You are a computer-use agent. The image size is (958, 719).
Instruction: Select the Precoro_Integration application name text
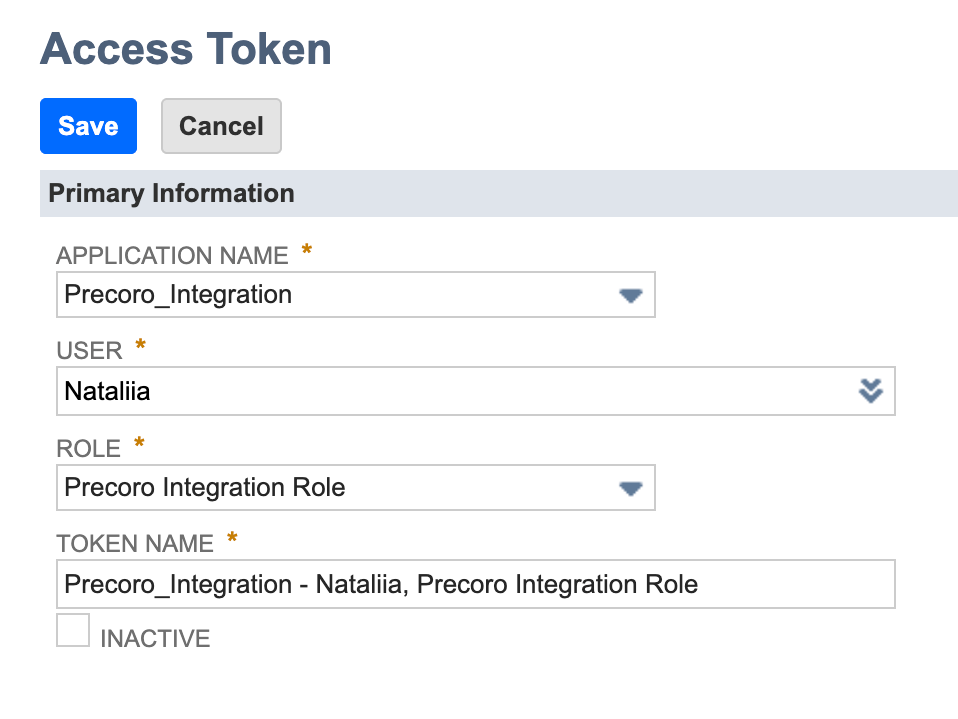pyautogui.click(x=178, y=295)
